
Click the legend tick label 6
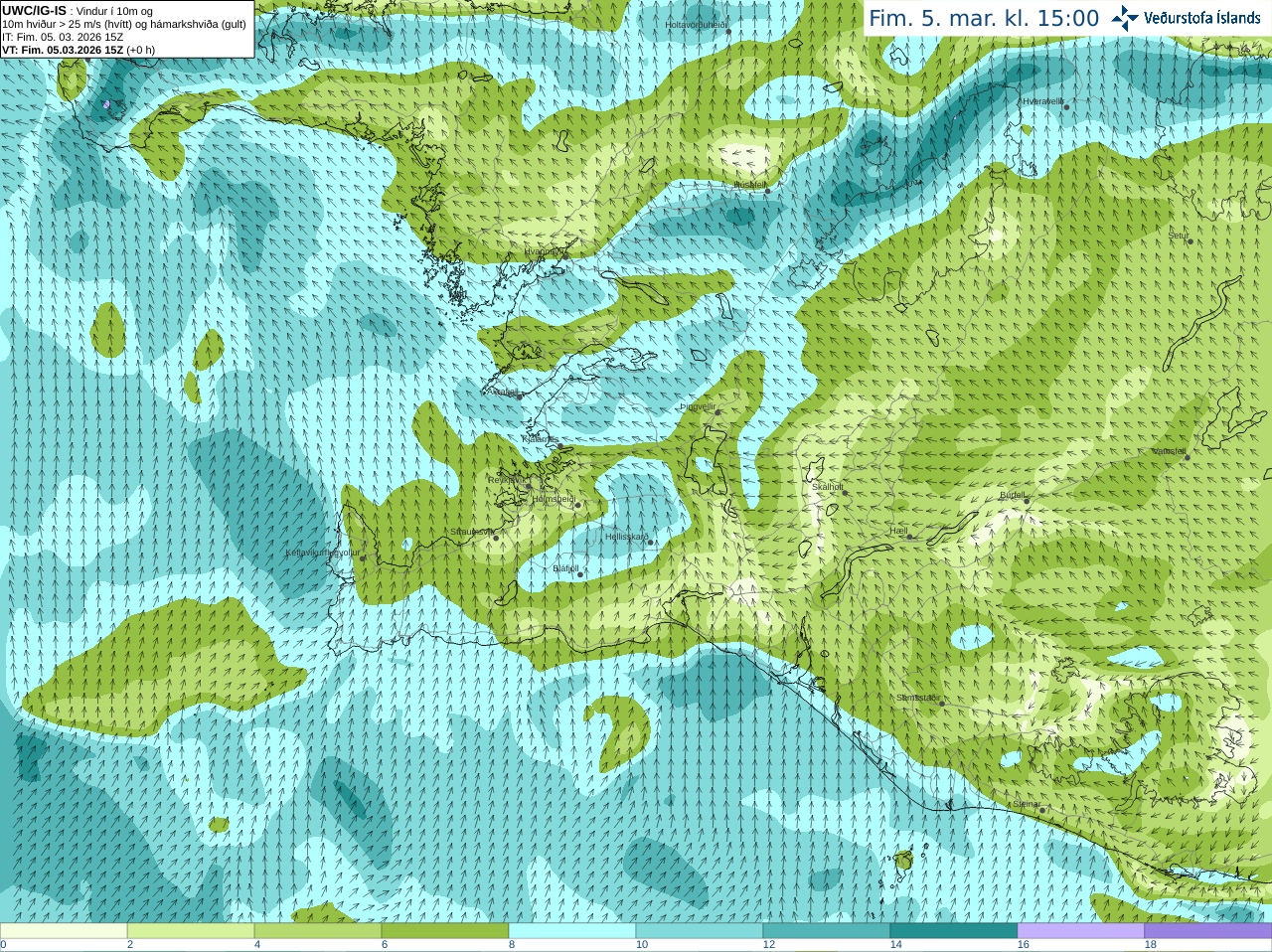[x=385, y=945]
